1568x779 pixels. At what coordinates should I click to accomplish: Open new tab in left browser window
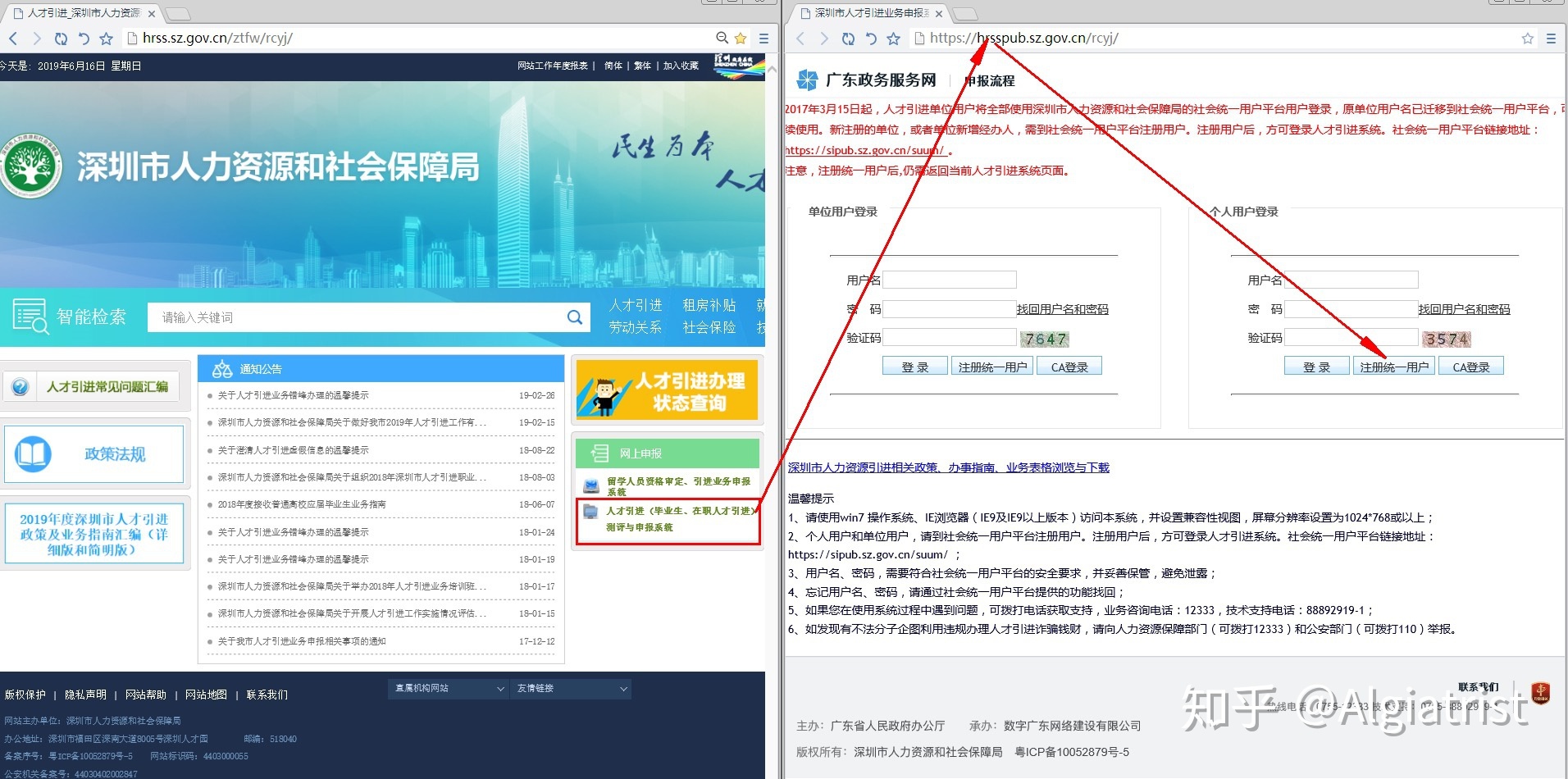point(178,13)
